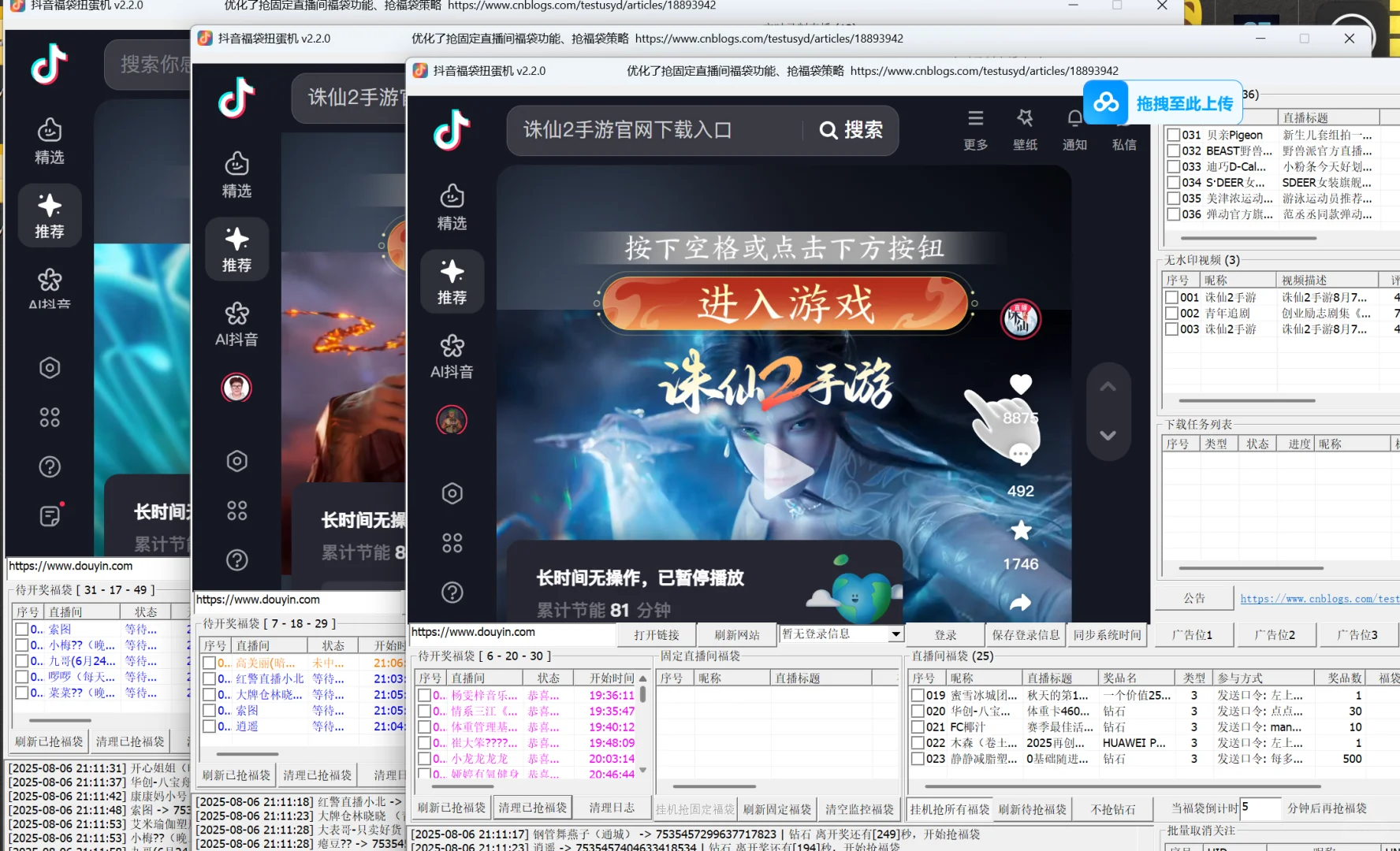Open the video comments icon
1400x851 pixels.
coord(1020,453)
